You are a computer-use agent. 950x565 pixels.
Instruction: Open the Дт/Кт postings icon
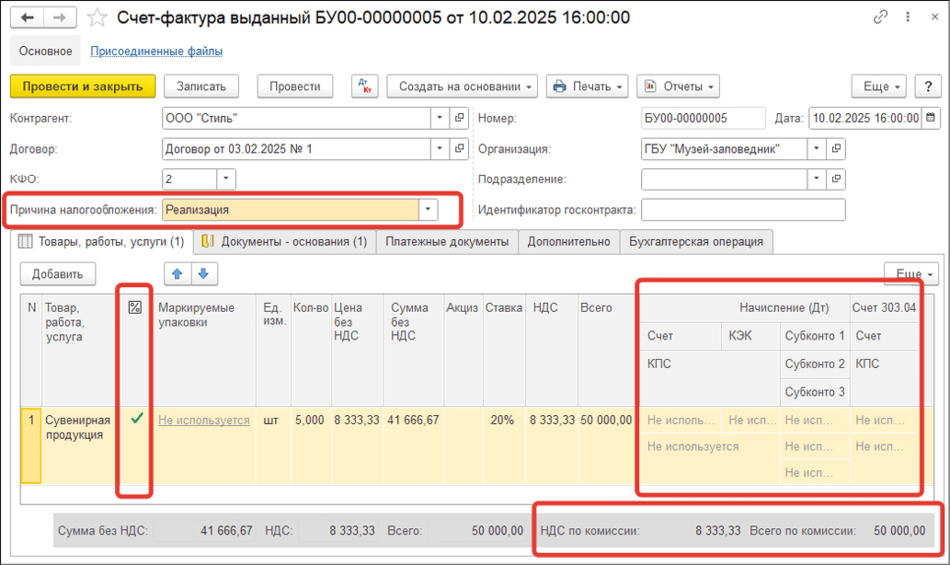tap(365, 86)
